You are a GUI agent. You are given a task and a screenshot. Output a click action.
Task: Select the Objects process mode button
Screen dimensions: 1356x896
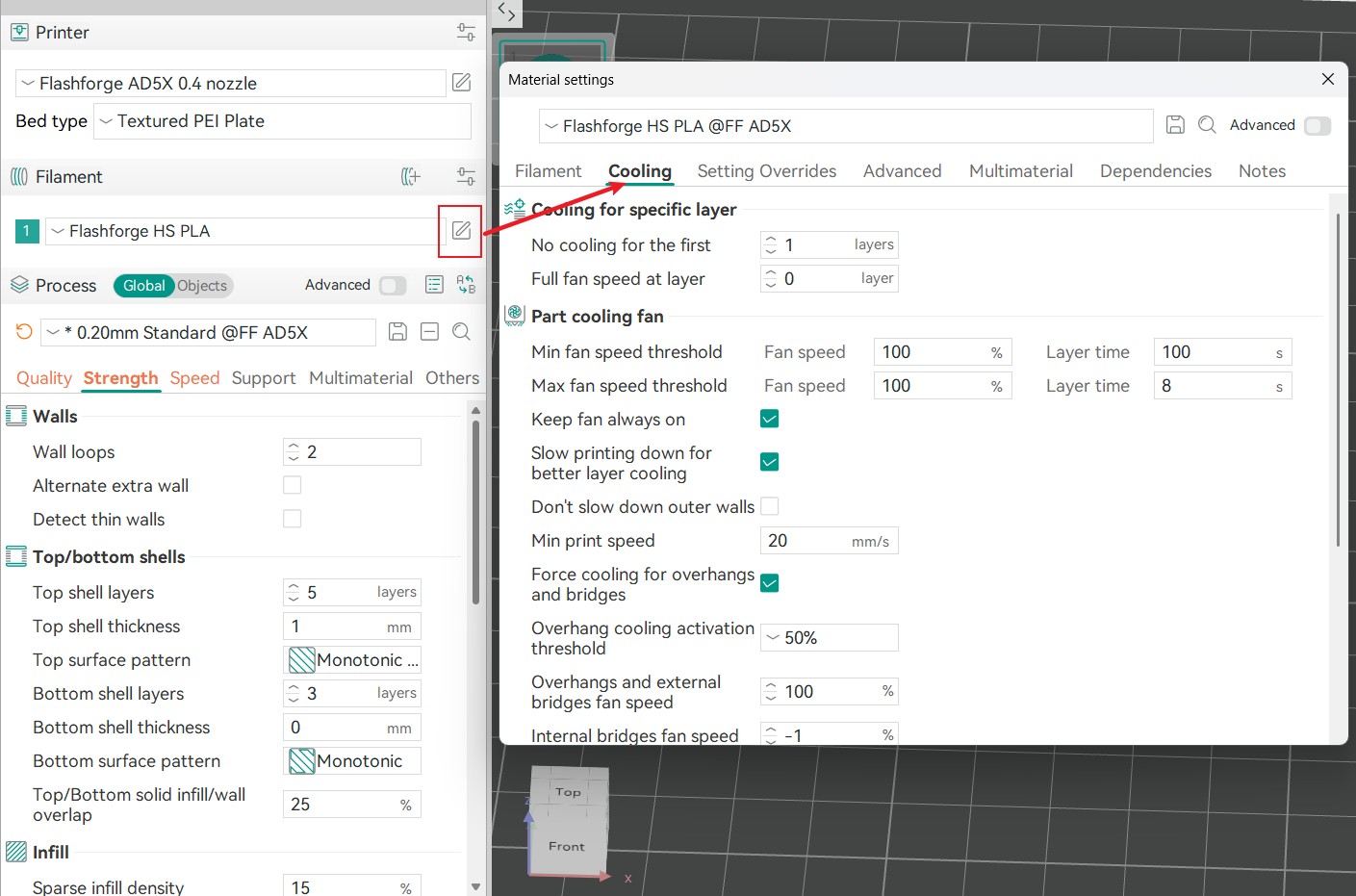(202, 286)
